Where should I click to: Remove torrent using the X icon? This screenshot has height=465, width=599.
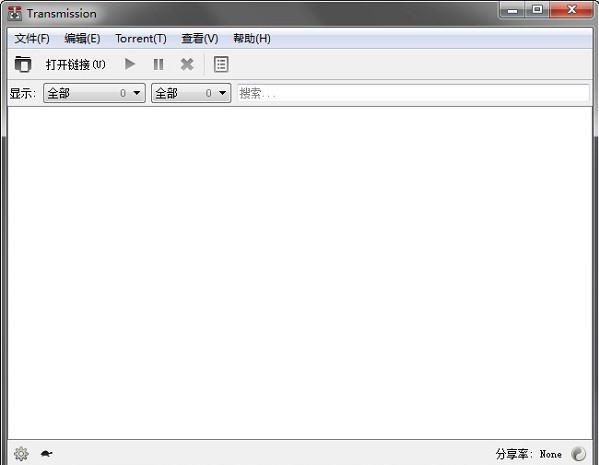tap(187, 64)
